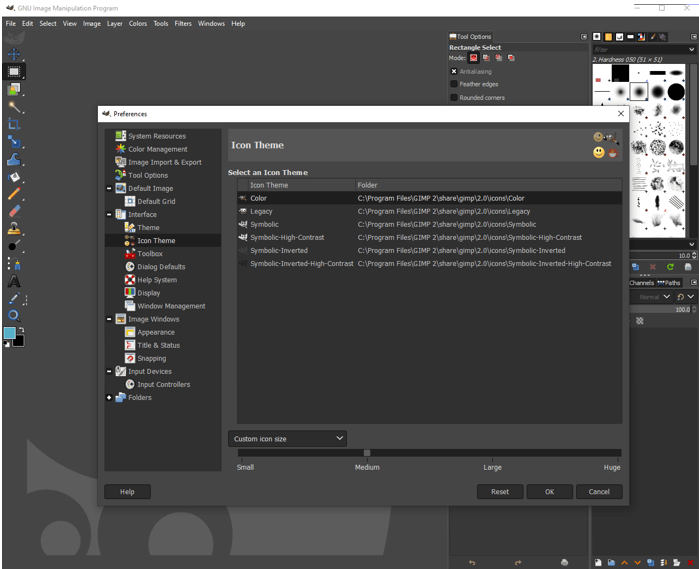
Task: Collapse Interface tree node
Action: click(109, 214)
